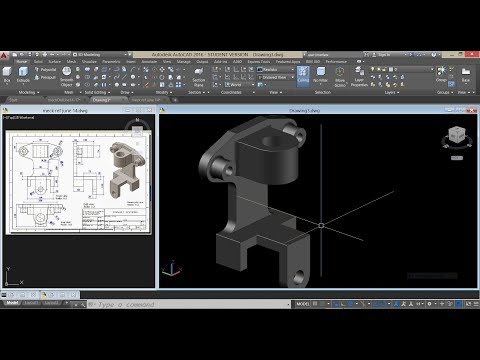Click the Smooth Object mesh tool
The width and height of the screenshot is (480, 360).
click(x=67, y=76)
